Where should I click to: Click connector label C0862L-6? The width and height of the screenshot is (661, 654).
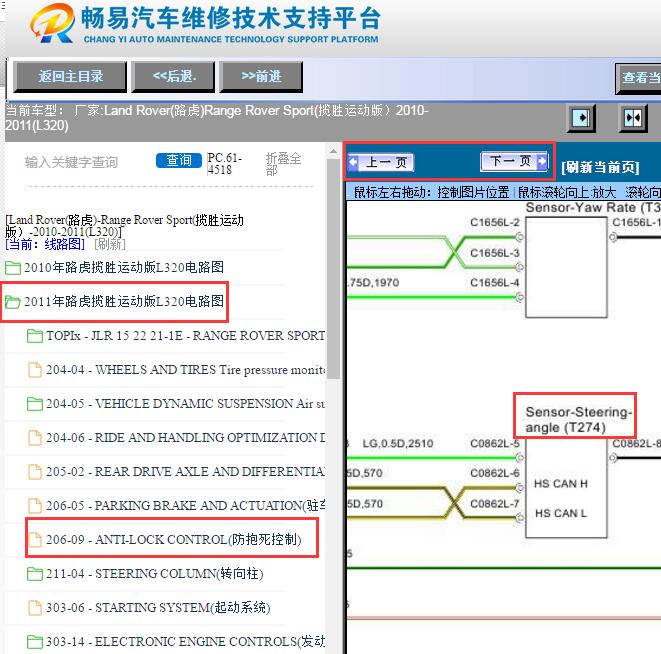(x=494, y=473)
